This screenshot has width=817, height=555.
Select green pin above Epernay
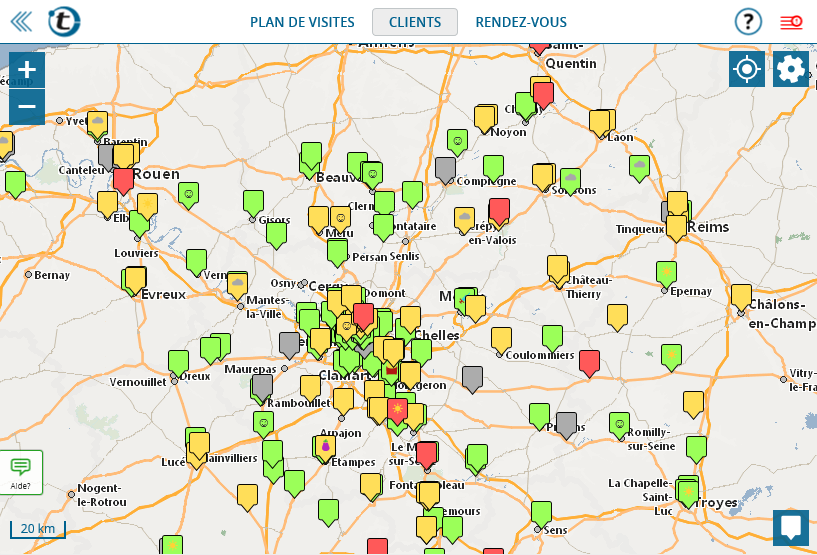[x=666, y=274]
